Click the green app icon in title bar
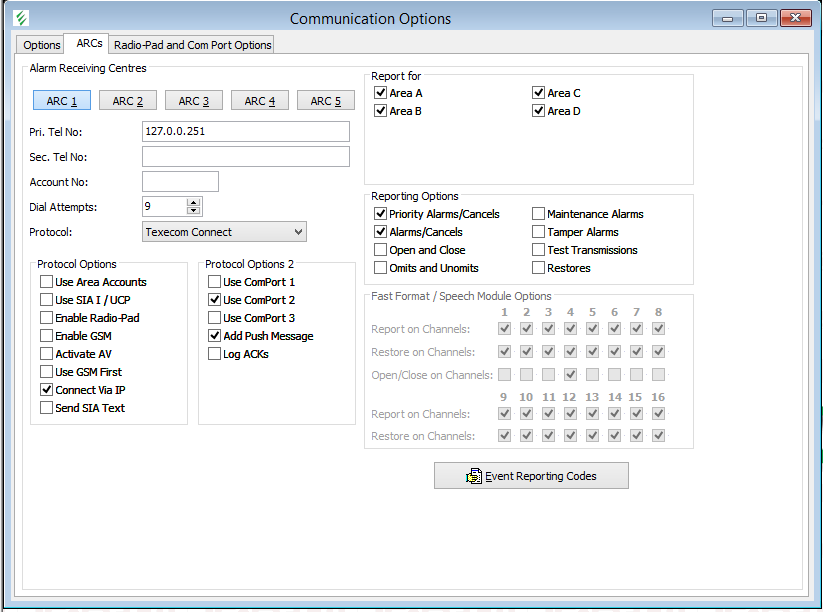 [x=21, y=18]
